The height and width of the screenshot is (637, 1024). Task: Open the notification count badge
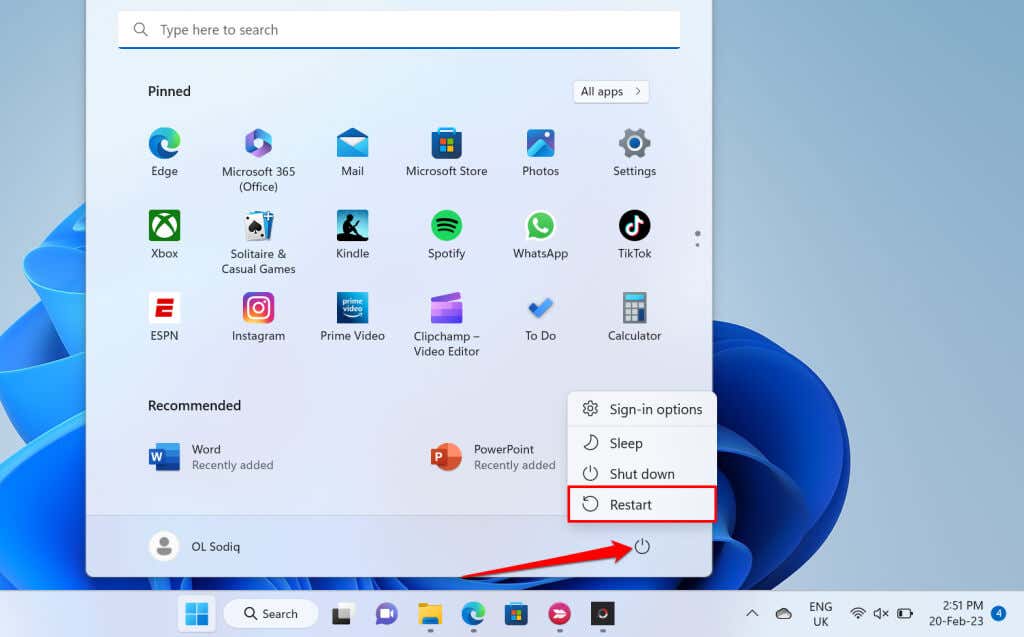coord(999,613)
